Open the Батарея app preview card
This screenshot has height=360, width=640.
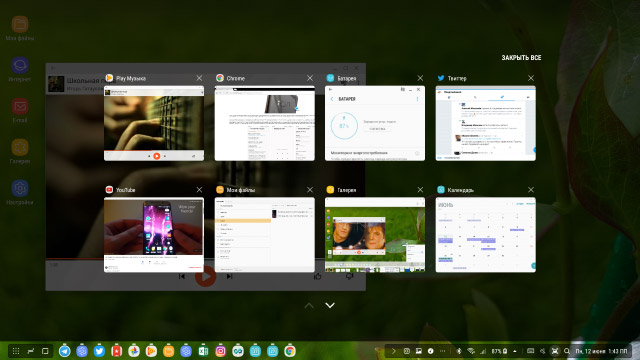coord(375,123)
